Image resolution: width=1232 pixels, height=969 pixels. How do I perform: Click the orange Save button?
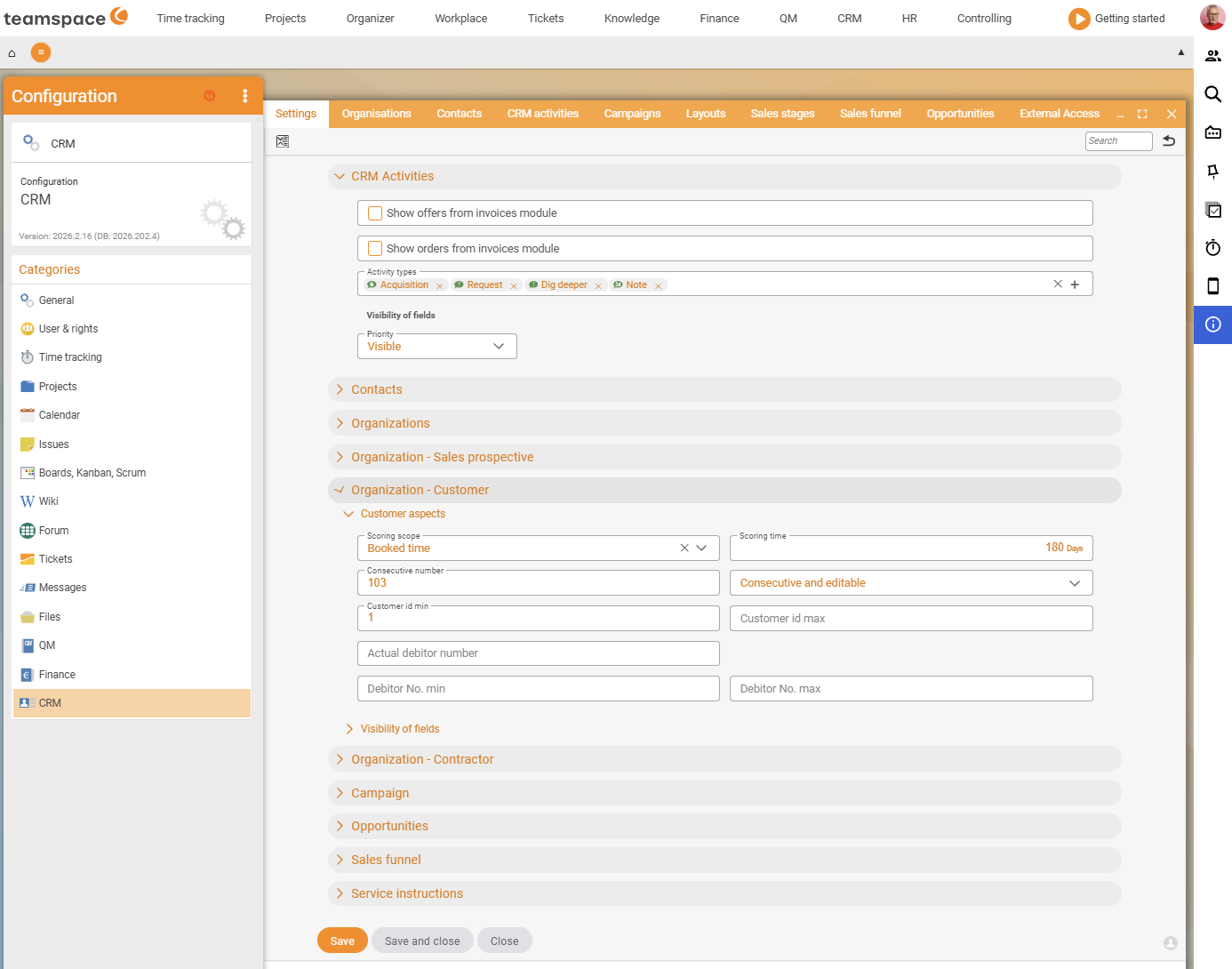point(342,941)
